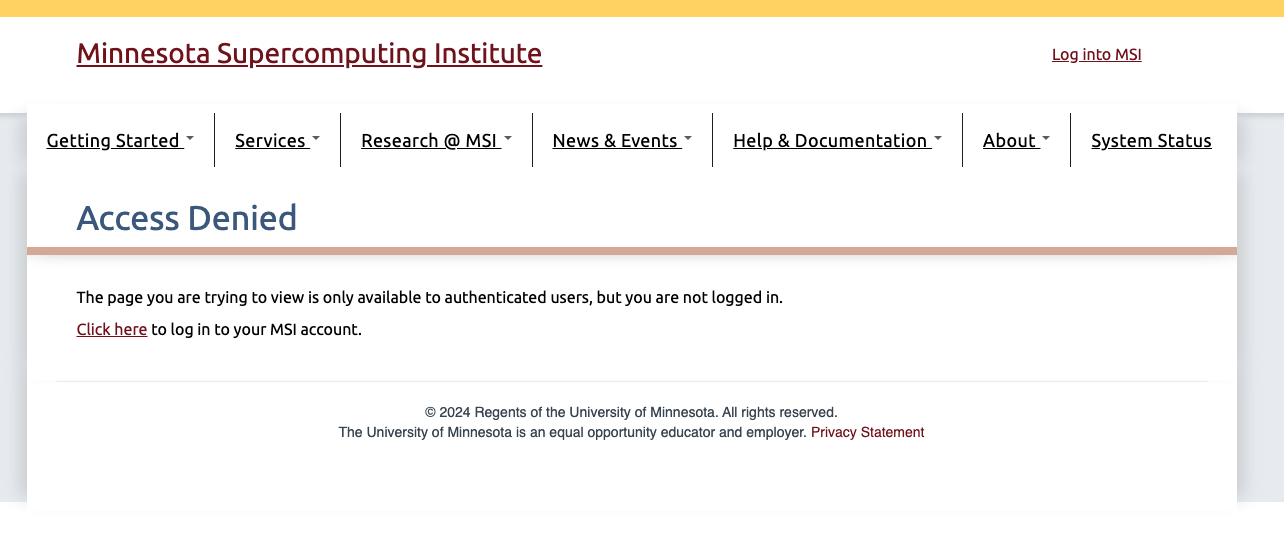The height and width of the screenshot is (541, 1284).
Task: Open the Privacy Statement link
Action: click(867, 433)
